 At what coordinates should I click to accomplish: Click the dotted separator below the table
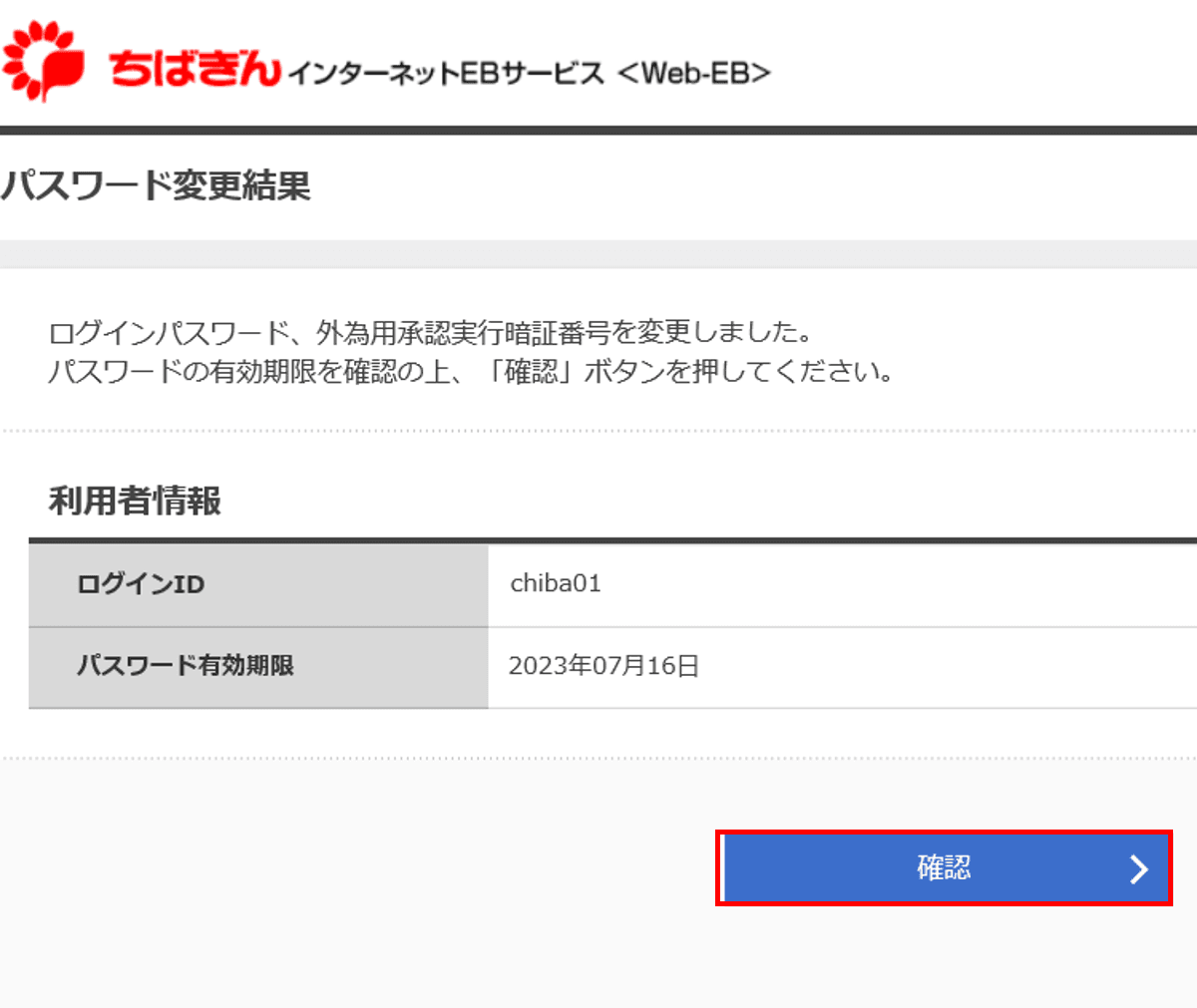click(598, 758)
